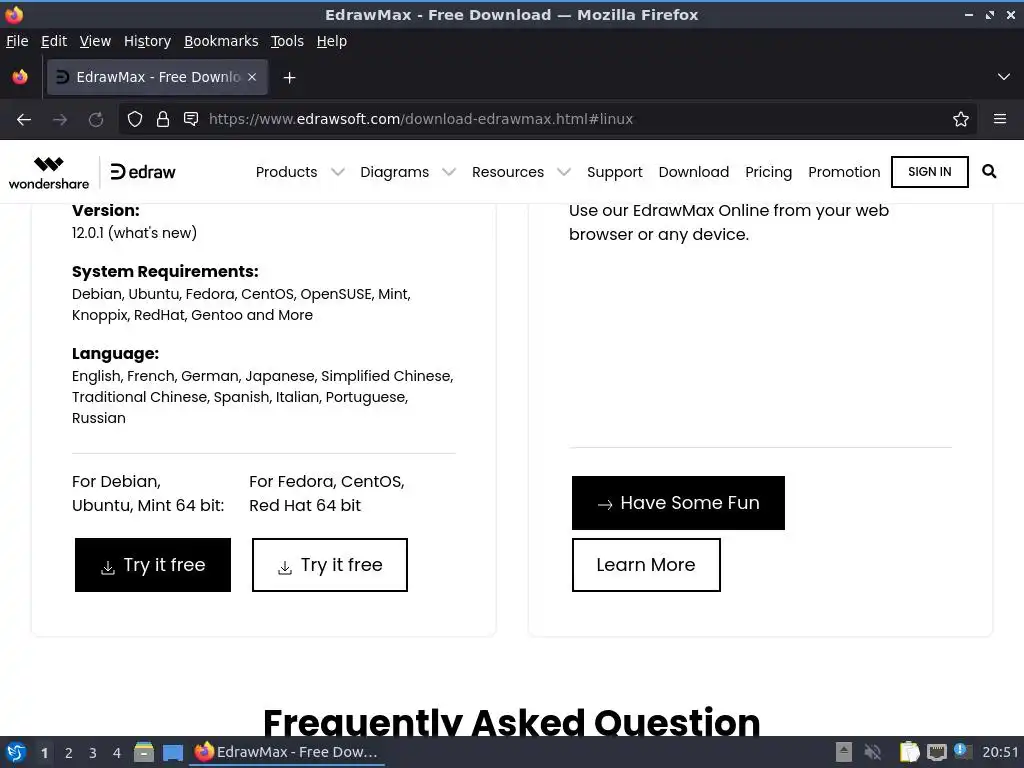Click the removable media eject tray icon
Viewport: 1024px width, 768px height.
point(844,752)
